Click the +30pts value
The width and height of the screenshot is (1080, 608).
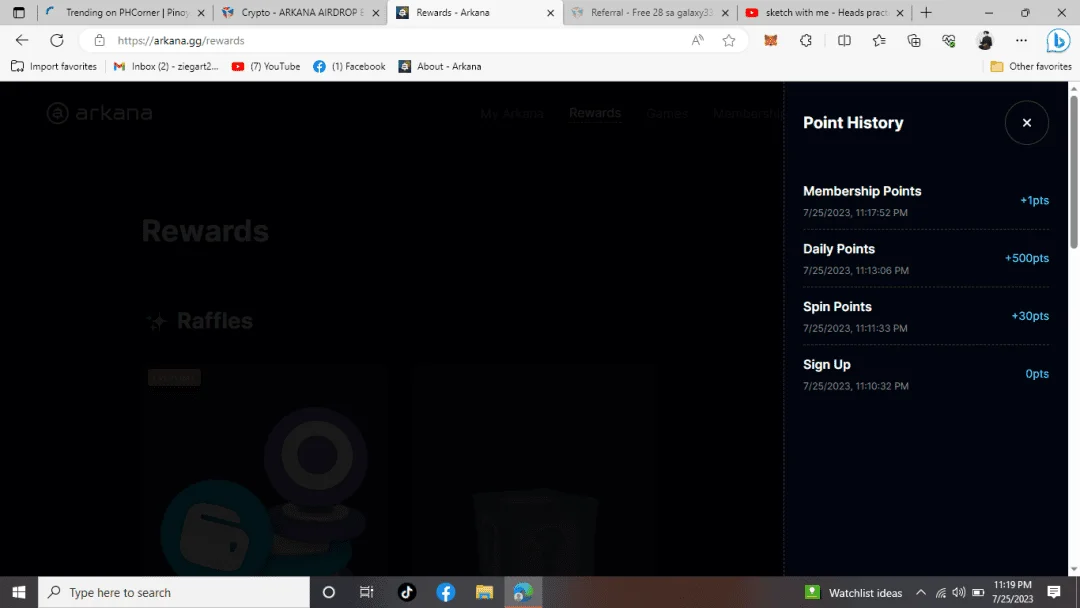[1030, 316]
